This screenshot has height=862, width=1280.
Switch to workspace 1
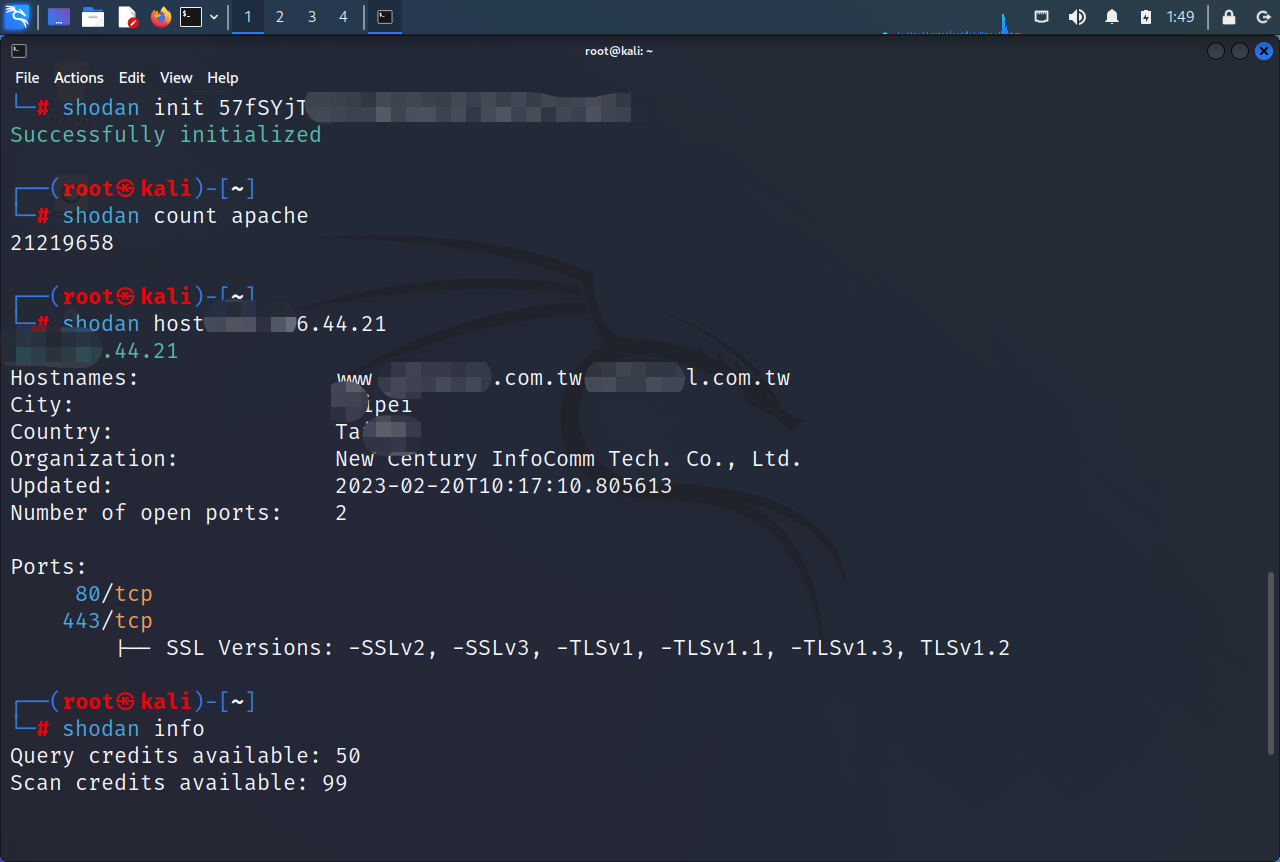[x=248, y=17]
